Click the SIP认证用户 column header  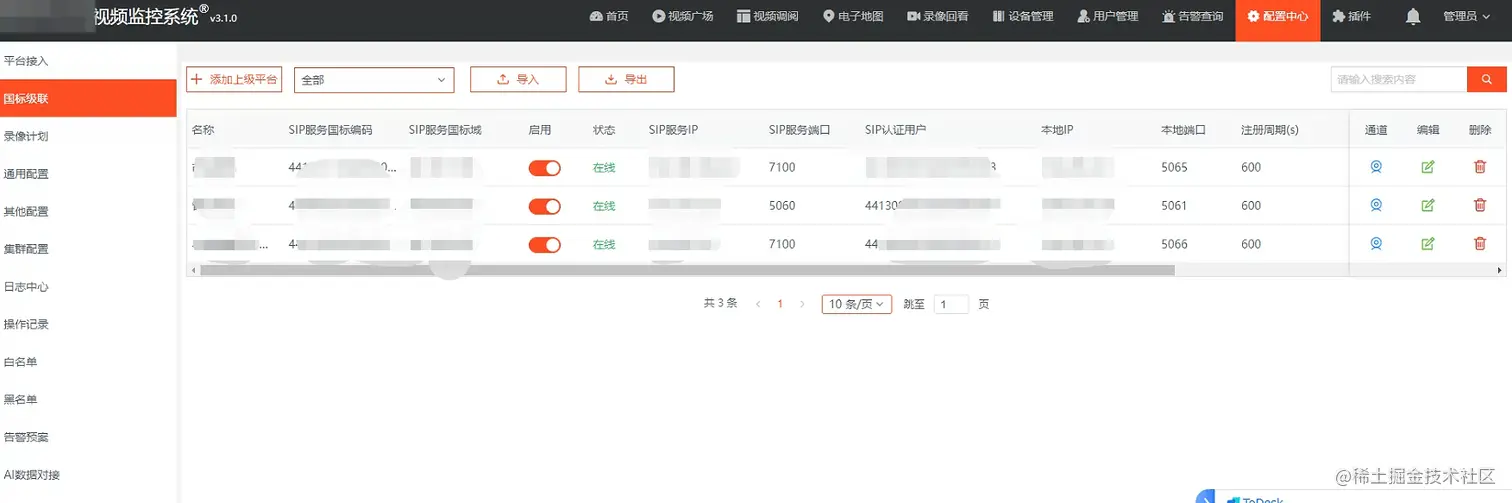coord(895,130)
